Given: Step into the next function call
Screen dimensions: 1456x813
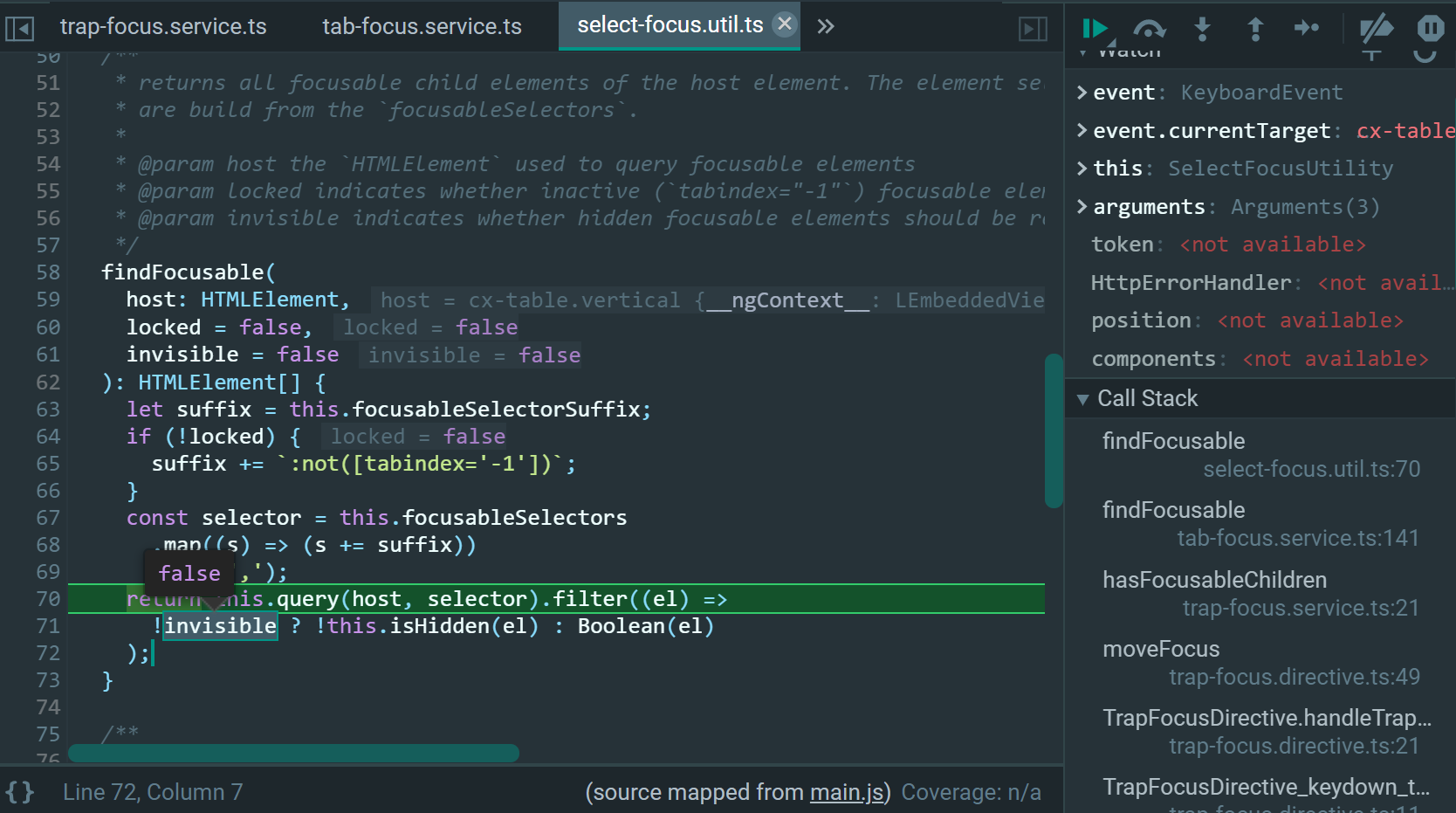Looking at the screenshot, I should [x=1203, y=29].
